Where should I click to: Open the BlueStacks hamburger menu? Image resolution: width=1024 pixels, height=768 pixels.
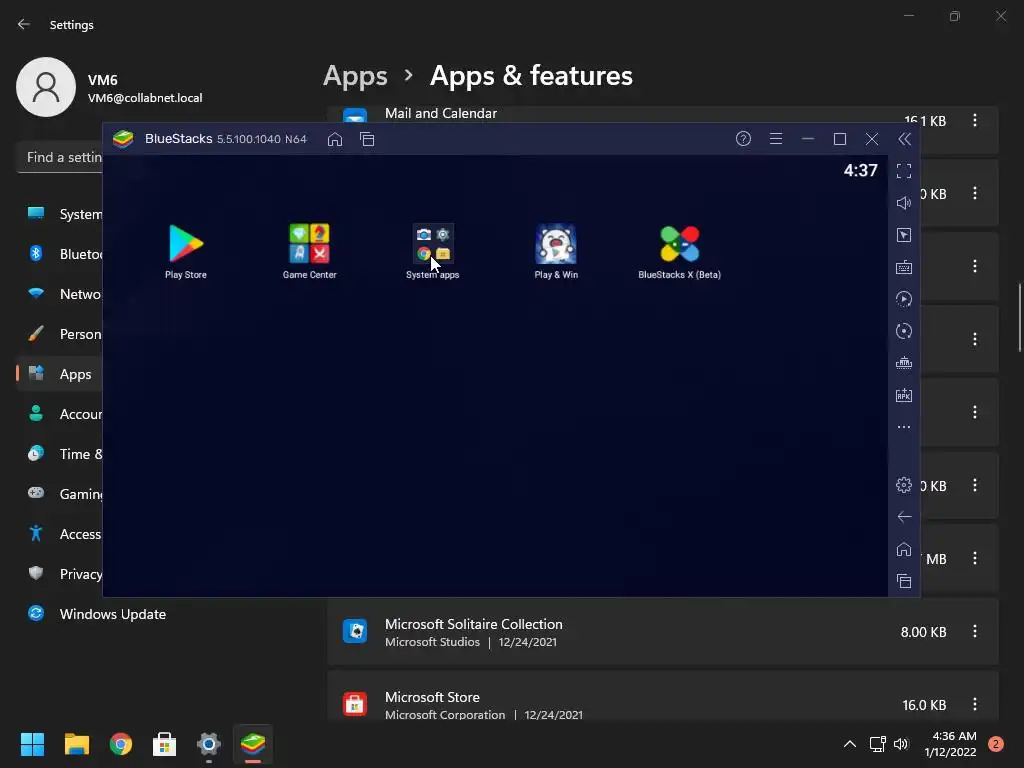pyautogui.click(x=776, y=139)
